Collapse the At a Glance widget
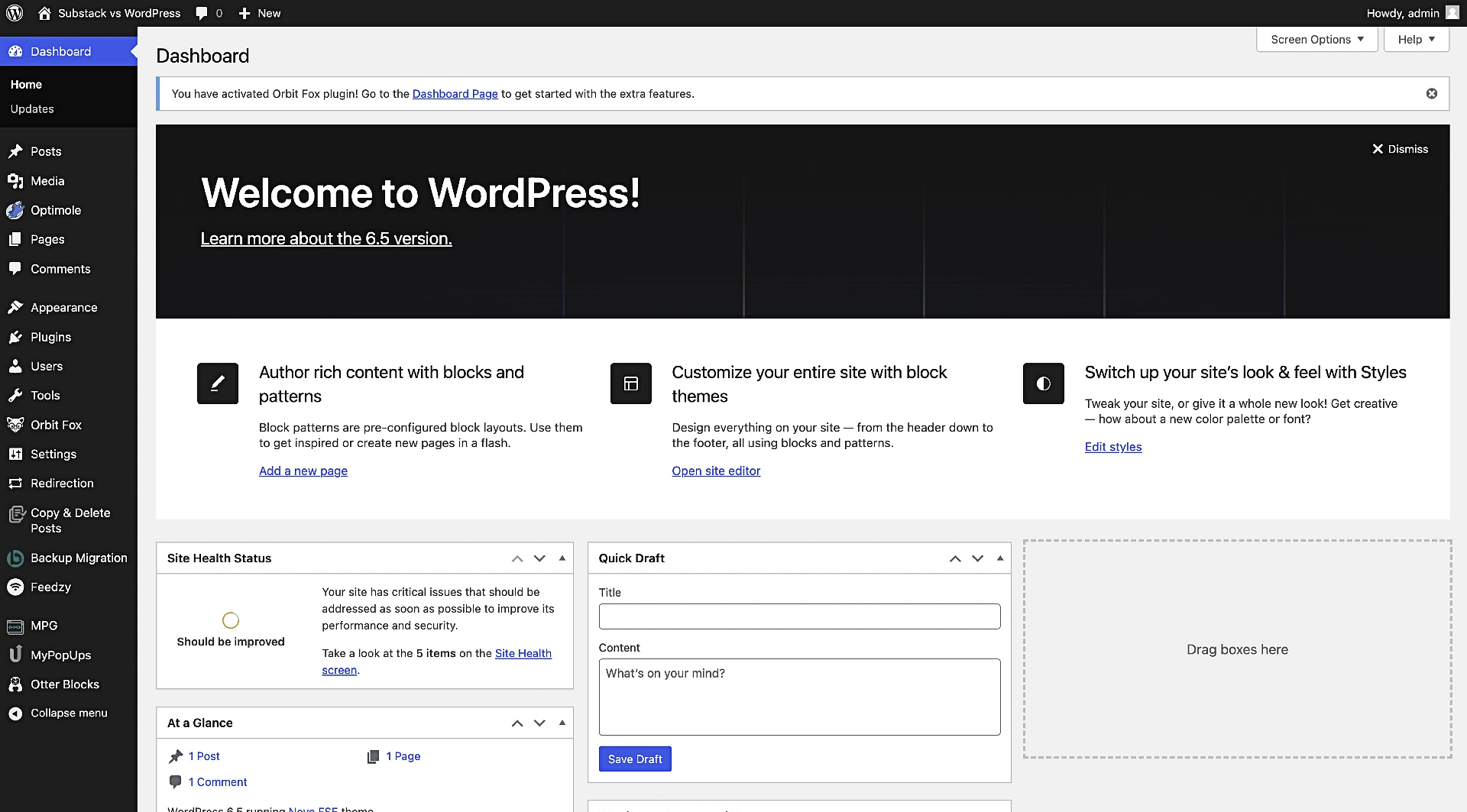 [x=562, y=723]
